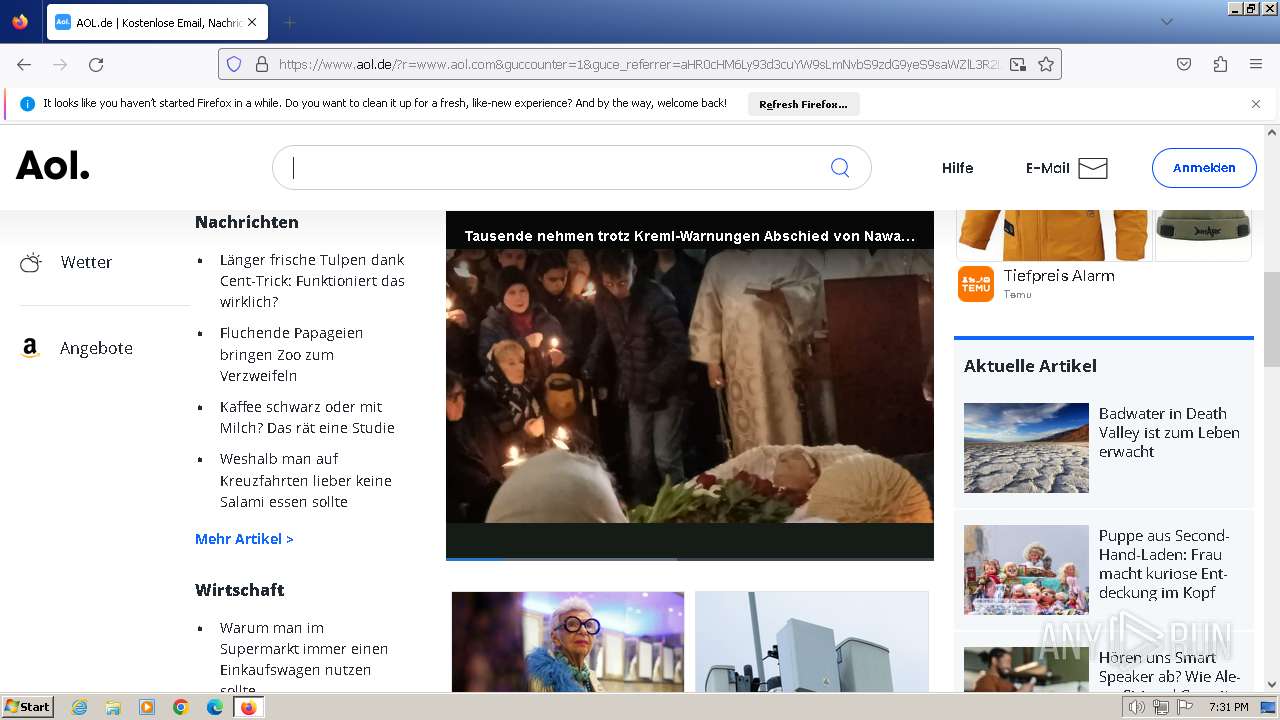Open the Hilfe link

pyautogui.click(x=957, y=168)
